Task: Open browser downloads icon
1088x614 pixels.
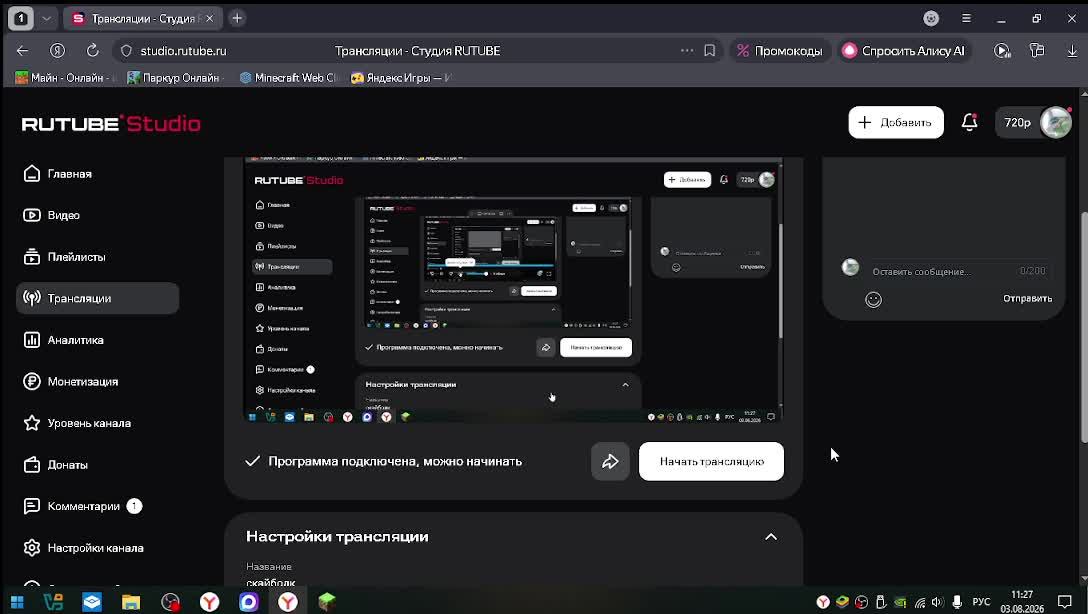Action: 1072,51
